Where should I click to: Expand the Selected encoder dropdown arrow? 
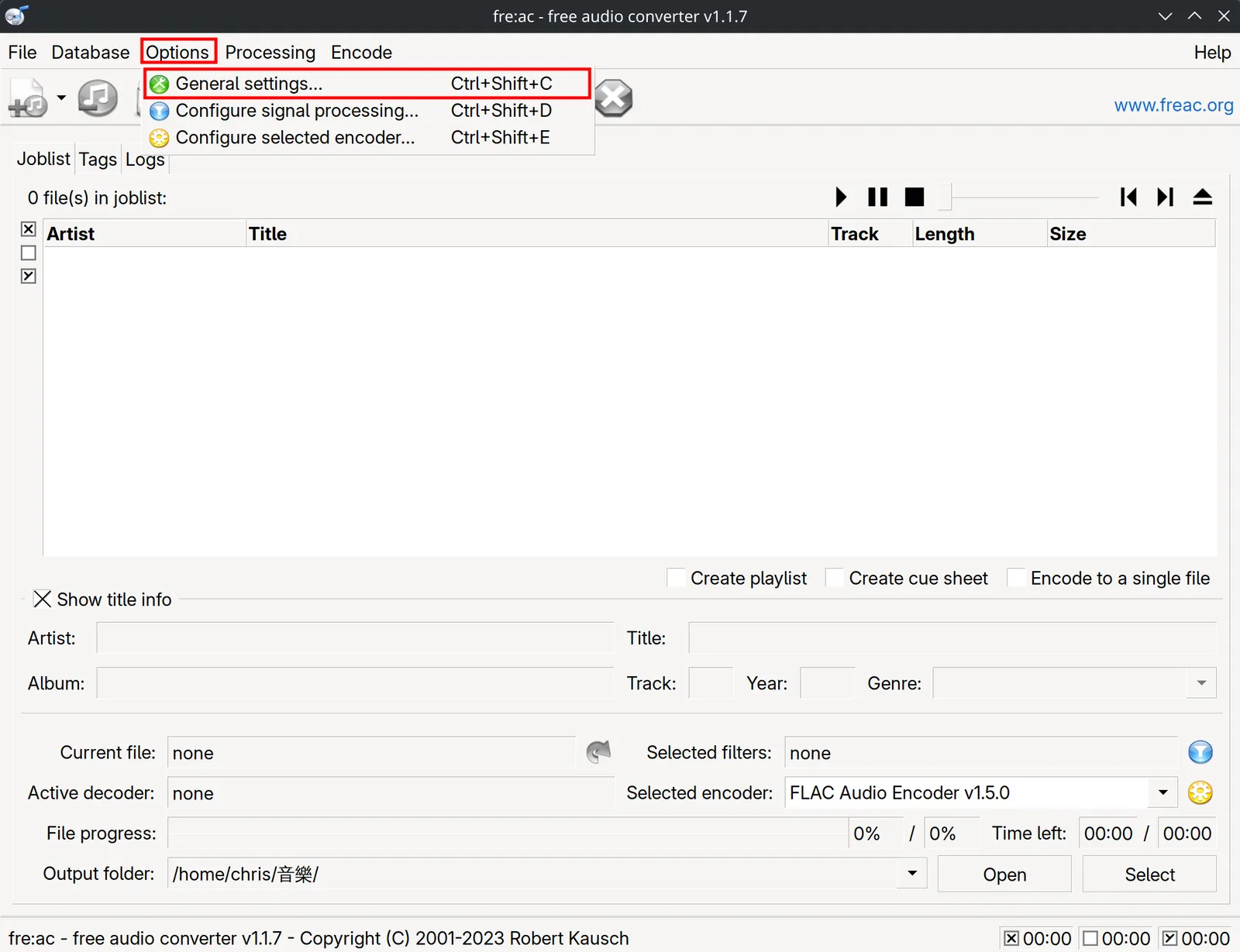1162,792
